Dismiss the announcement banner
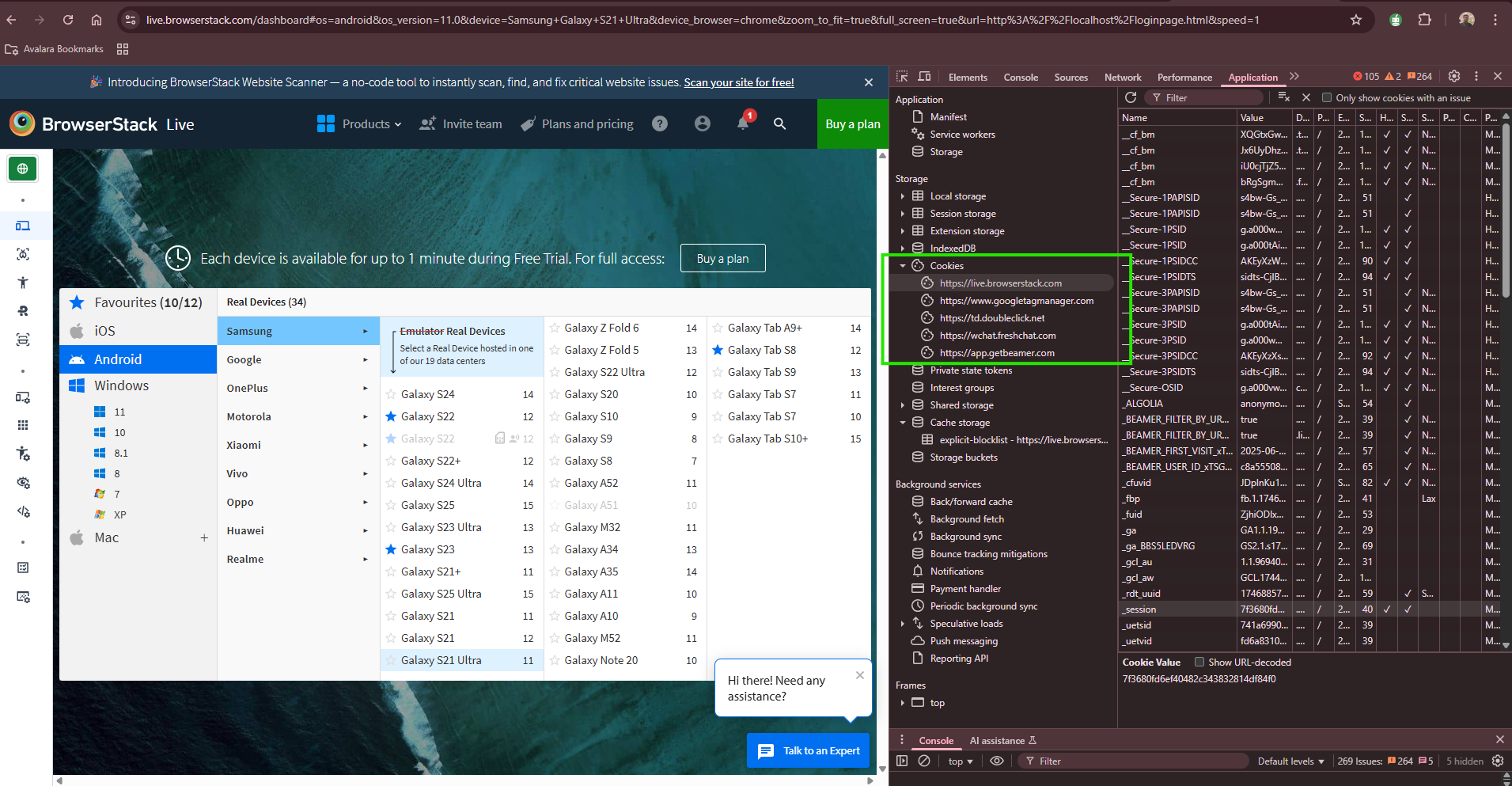The image size is (1512, 786). [x=869, y=82]
